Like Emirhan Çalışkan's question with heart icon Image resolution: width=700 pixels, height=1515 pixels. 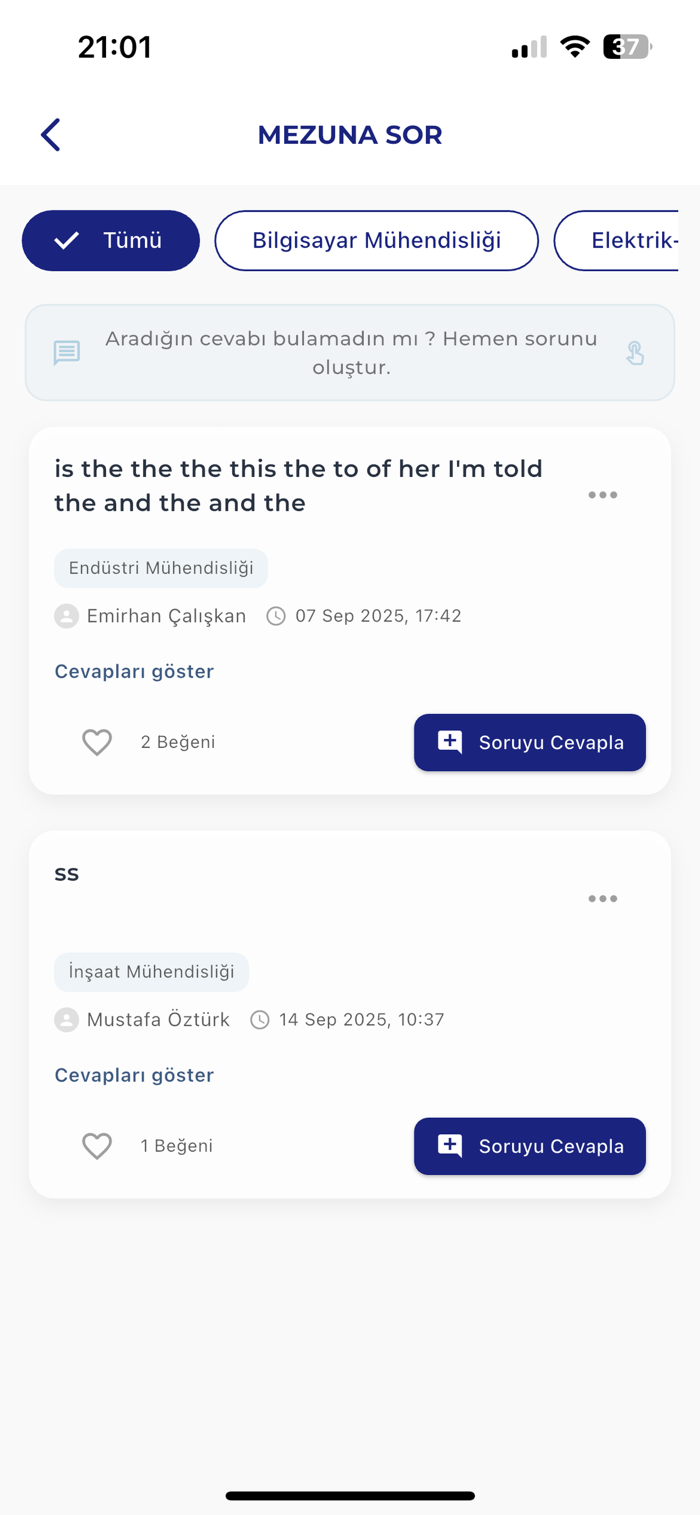coord(97,742)
